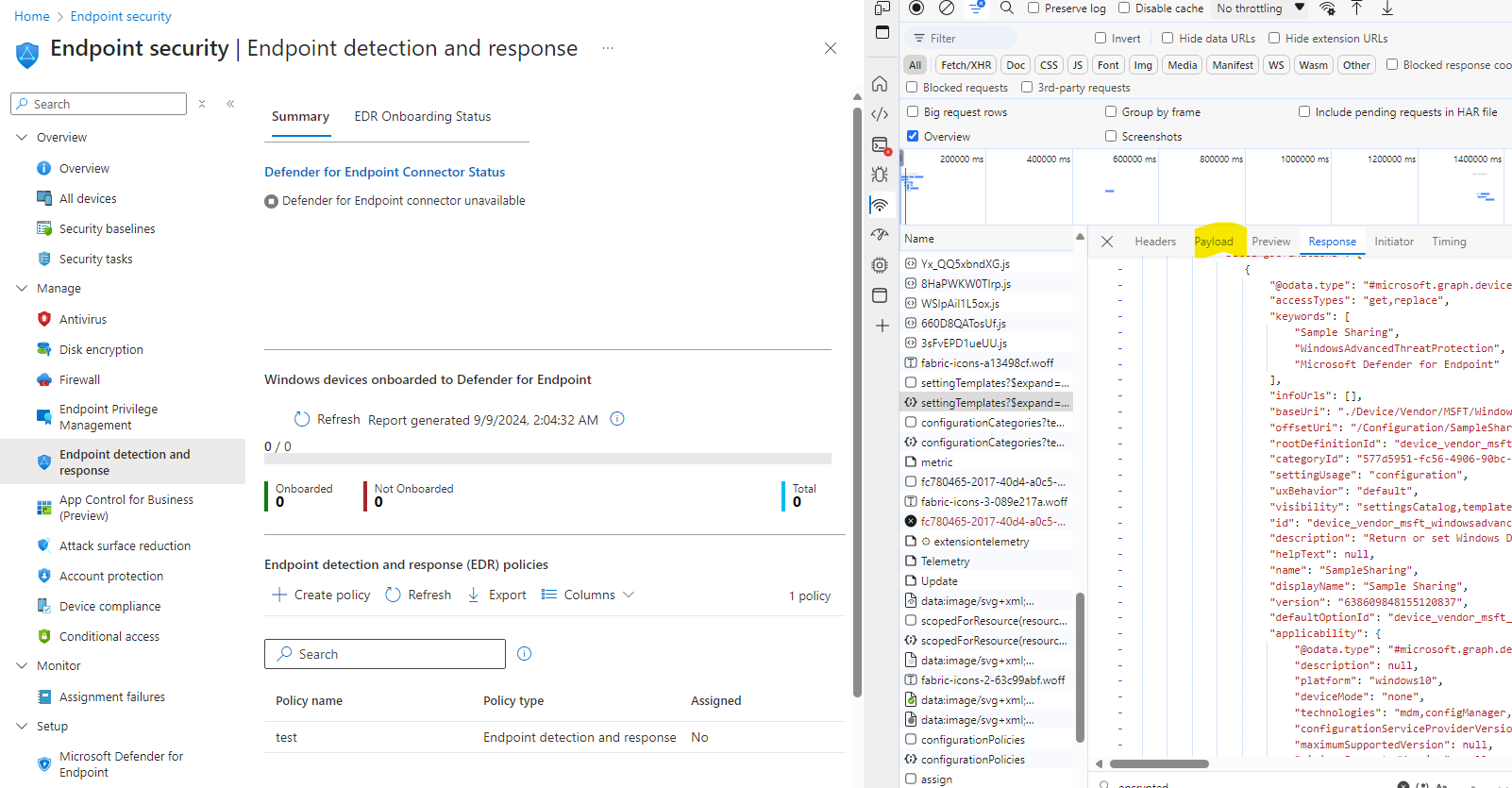Click the info icon beside policy search
This screenshot has width=1512, height=788.
click(525, 654)
